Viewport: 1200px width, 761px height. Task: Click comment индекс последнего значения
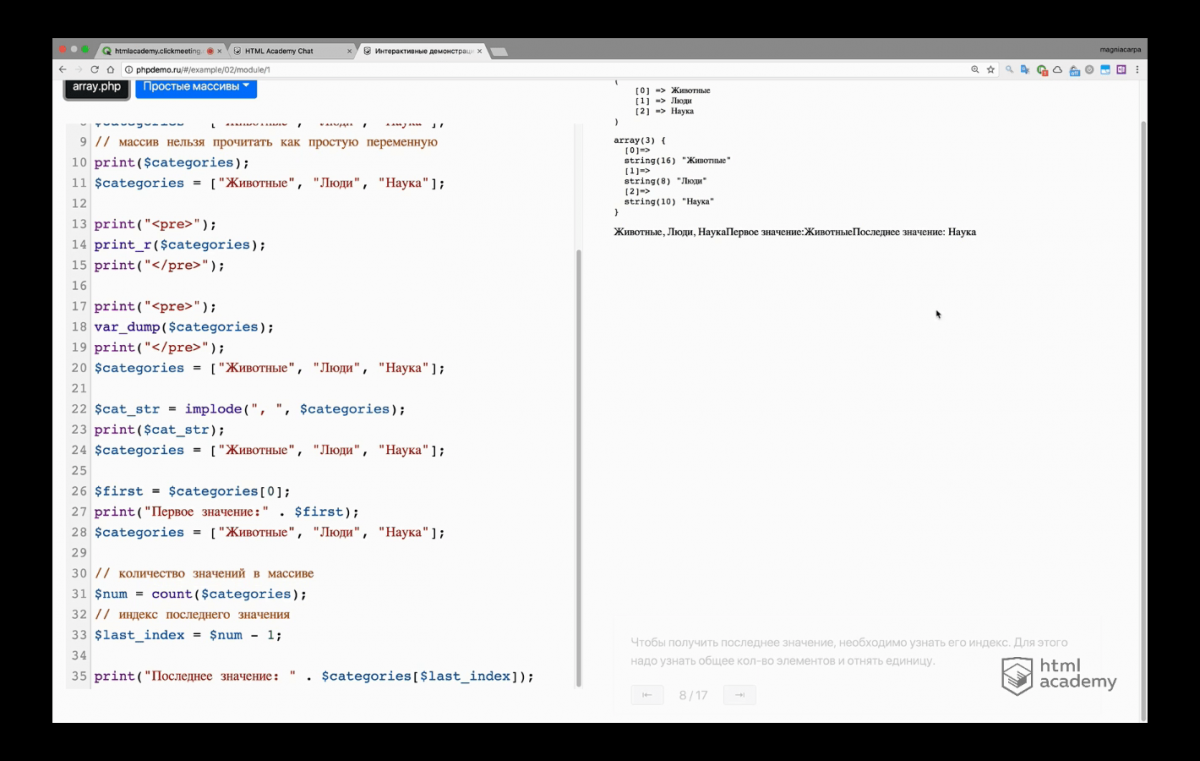[192, 615]
